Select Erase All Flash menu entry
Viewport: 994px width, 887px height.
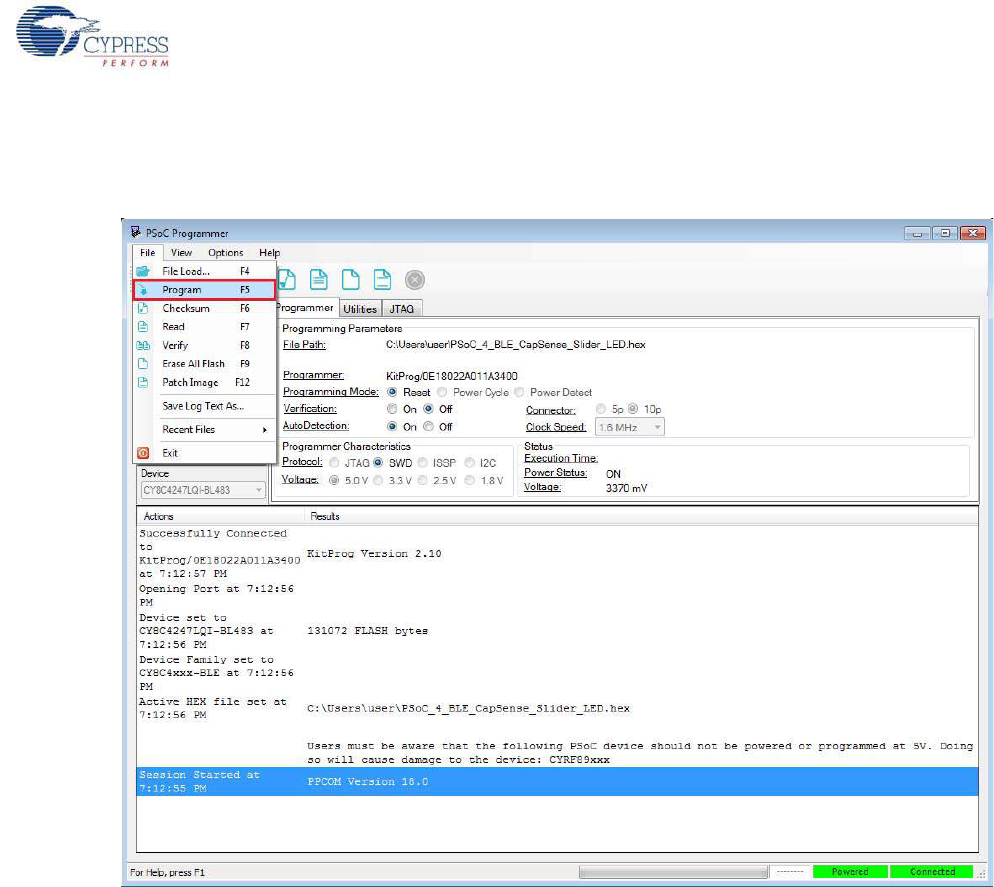pyautogui.click(x=204, y=363)
